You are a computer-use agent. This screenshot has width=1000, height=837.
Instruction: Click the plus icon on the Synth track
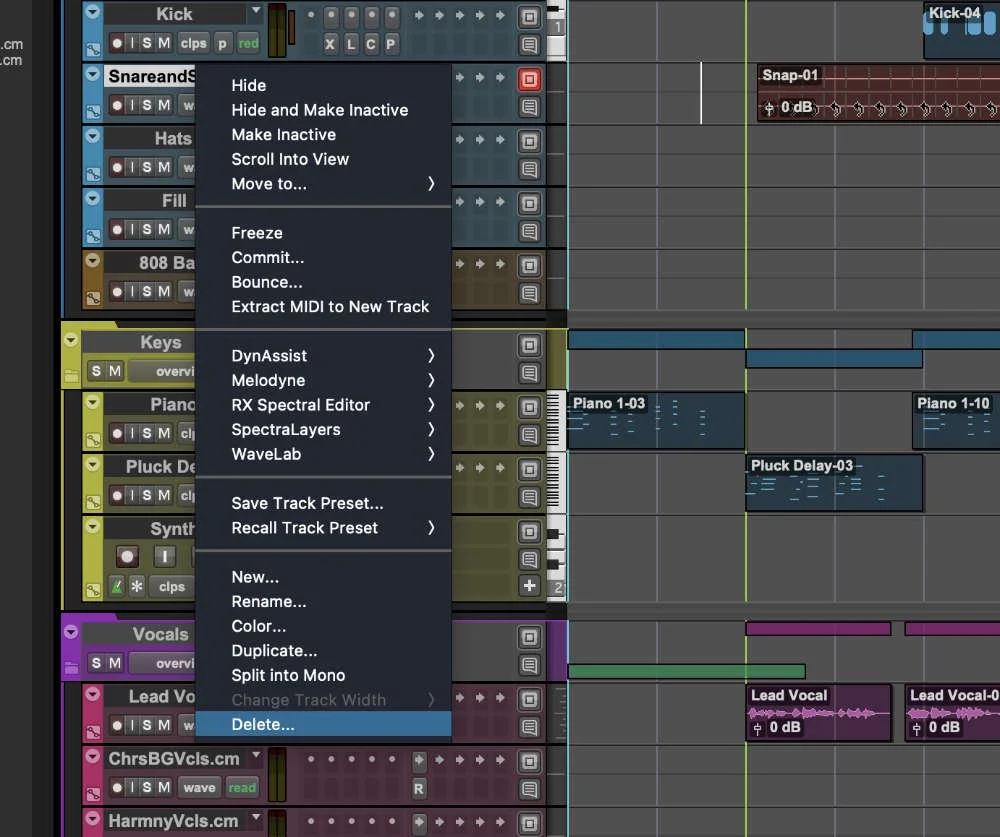pos(529,586)
